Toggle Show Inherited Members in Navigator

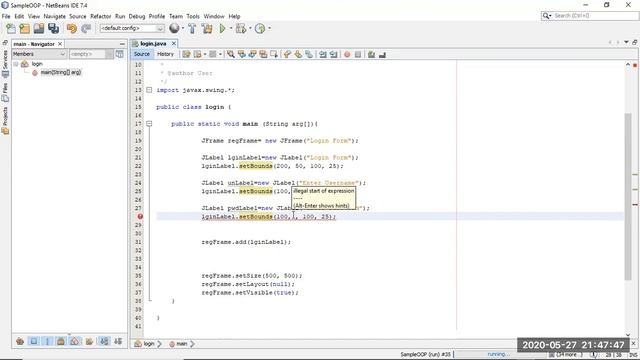20,341
